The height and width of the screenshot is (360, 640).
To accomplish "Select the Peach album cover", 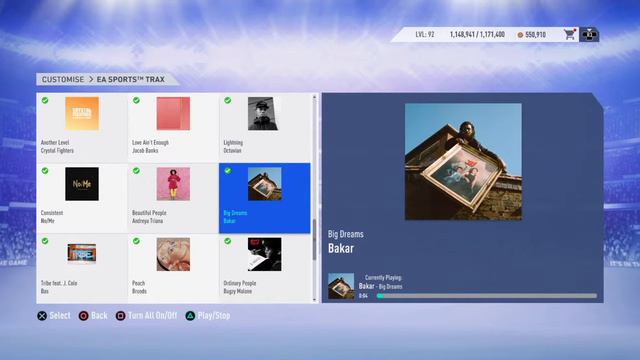I will pos(173,254).
